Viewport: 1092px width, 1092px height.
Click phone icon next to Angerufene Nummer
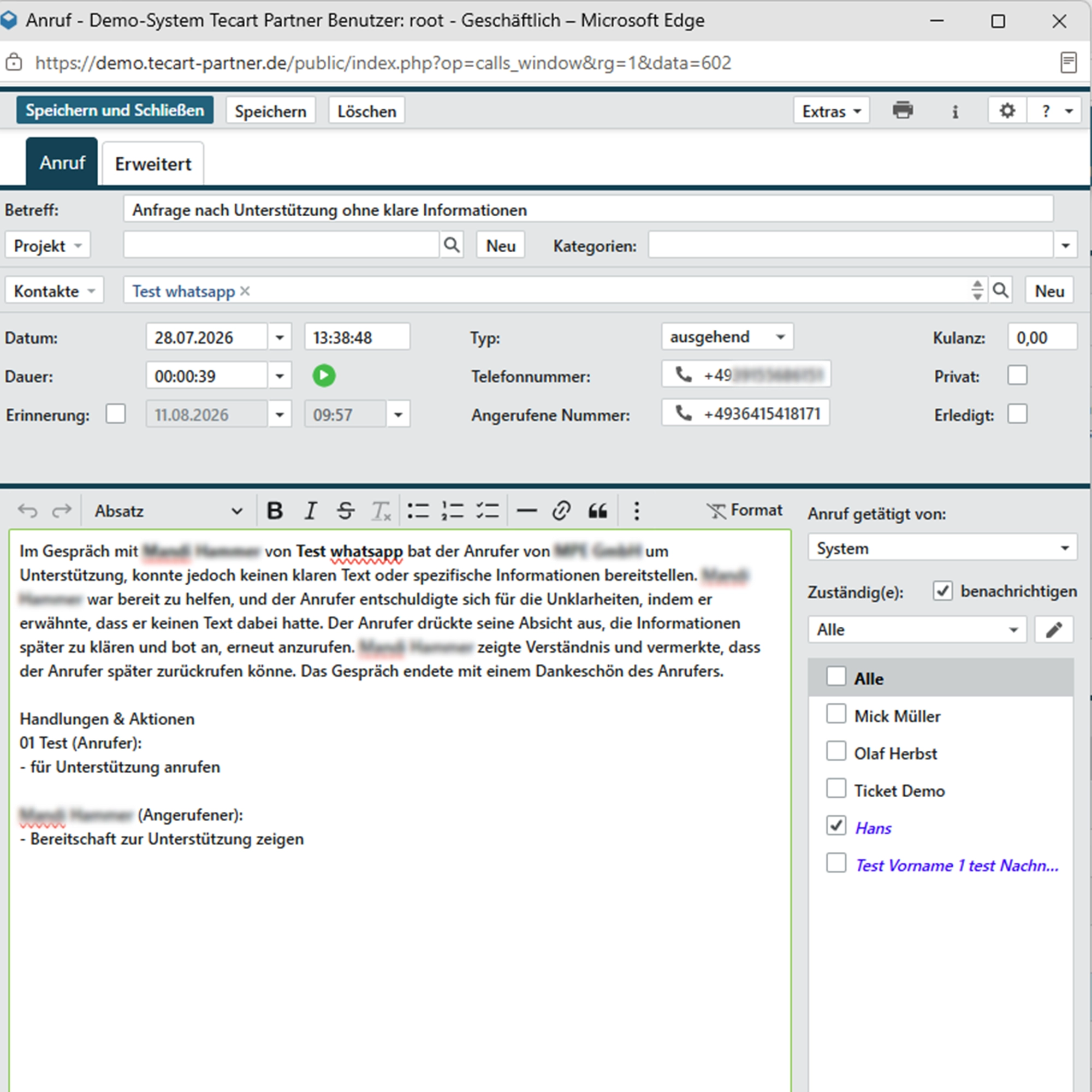tap(684, 413)
